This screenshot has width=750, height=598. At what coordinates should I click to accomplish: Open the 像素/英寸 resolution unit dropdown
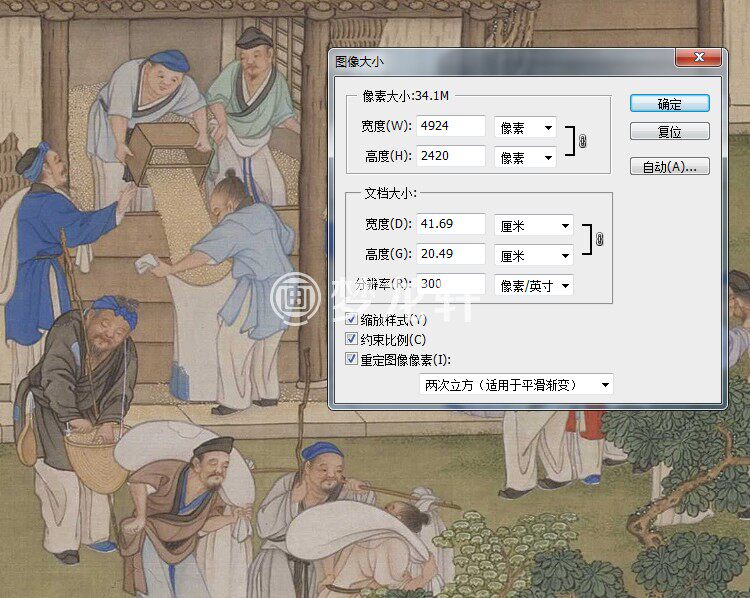(x=533, y=285)
